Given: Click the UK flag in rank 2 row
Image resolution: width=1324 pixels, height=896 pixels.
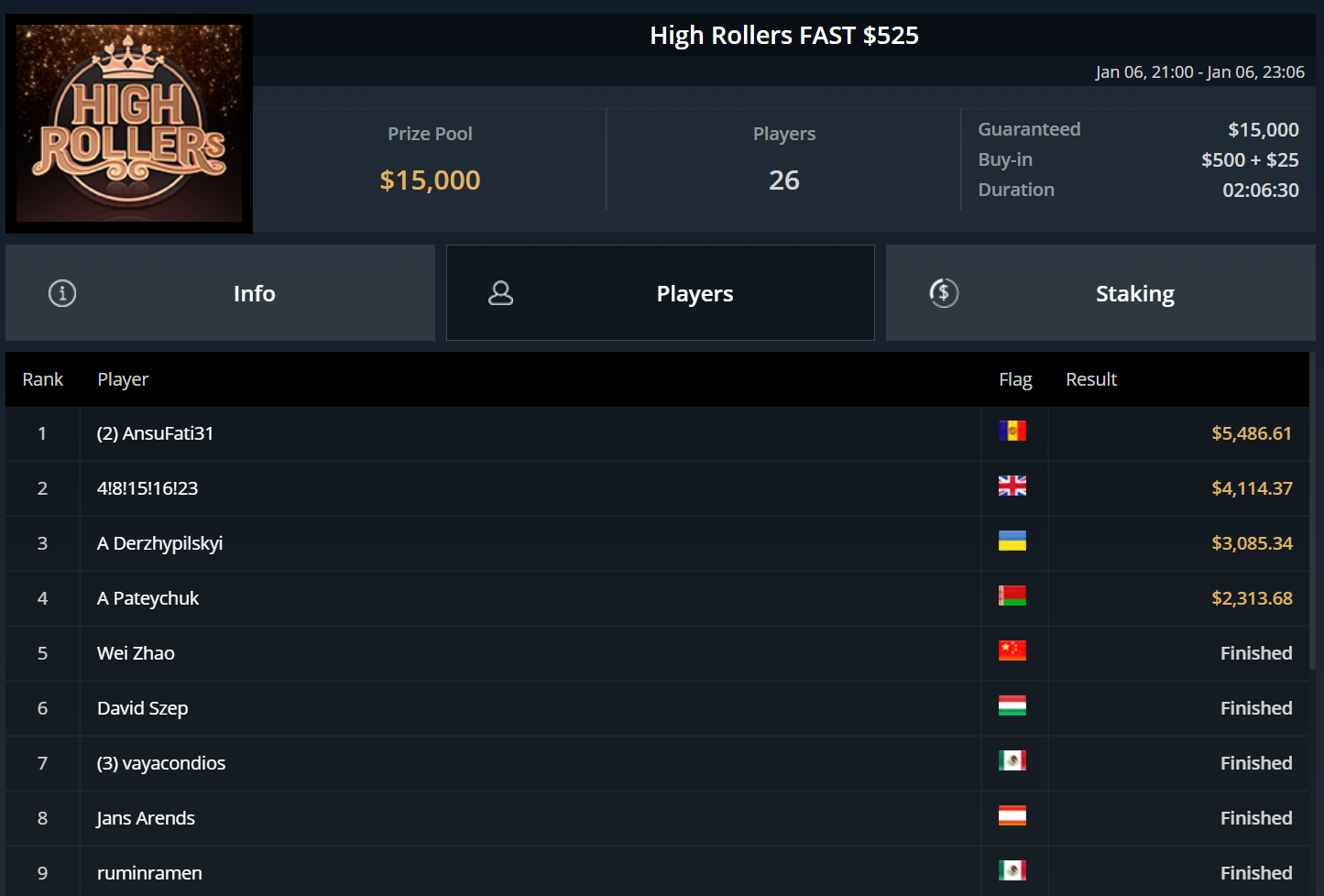Looking at the screenshot, I should point(1012,486).
